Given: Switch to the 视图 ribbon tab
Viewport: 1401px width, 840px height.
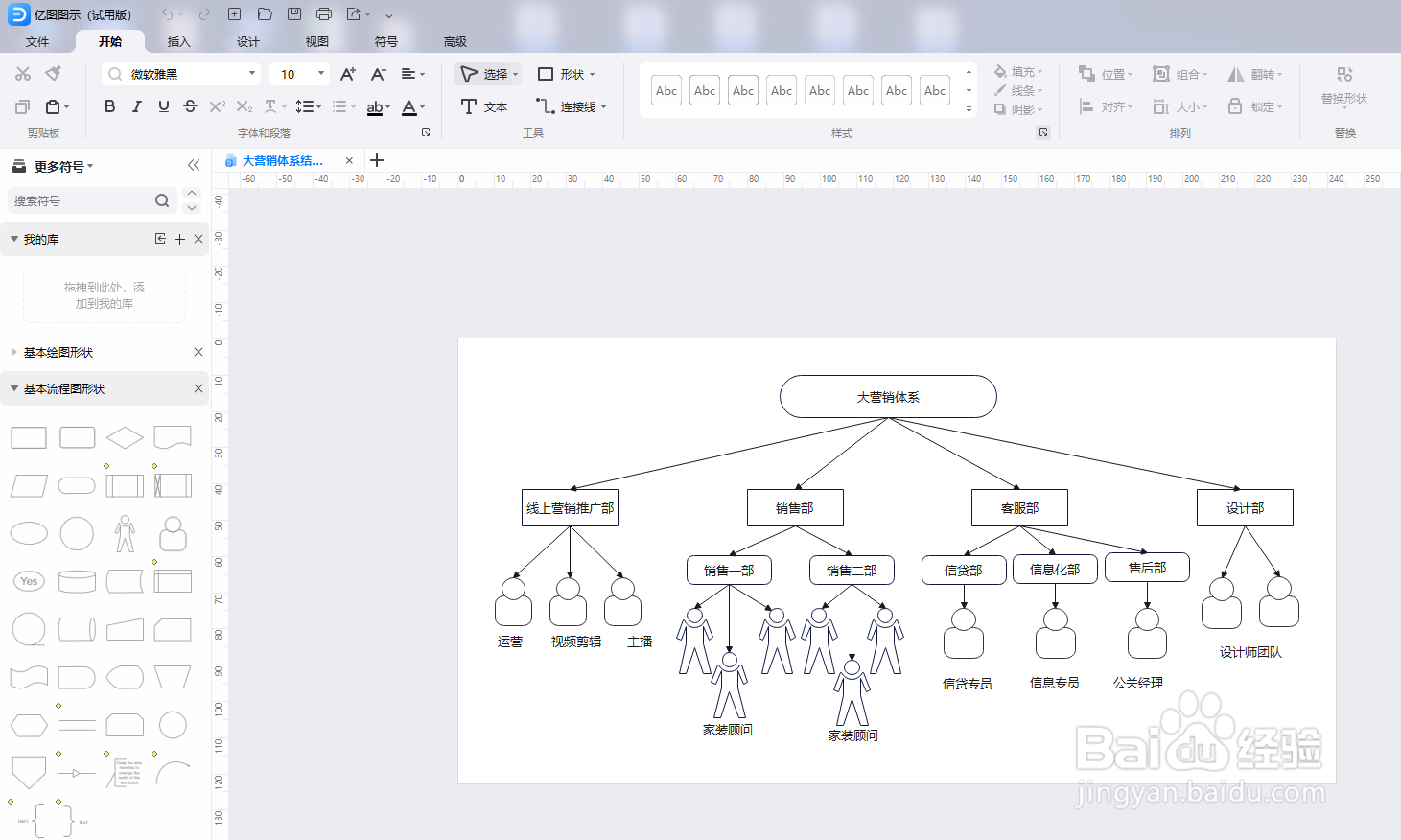Looking at the screenshot, I should (317, 41).
